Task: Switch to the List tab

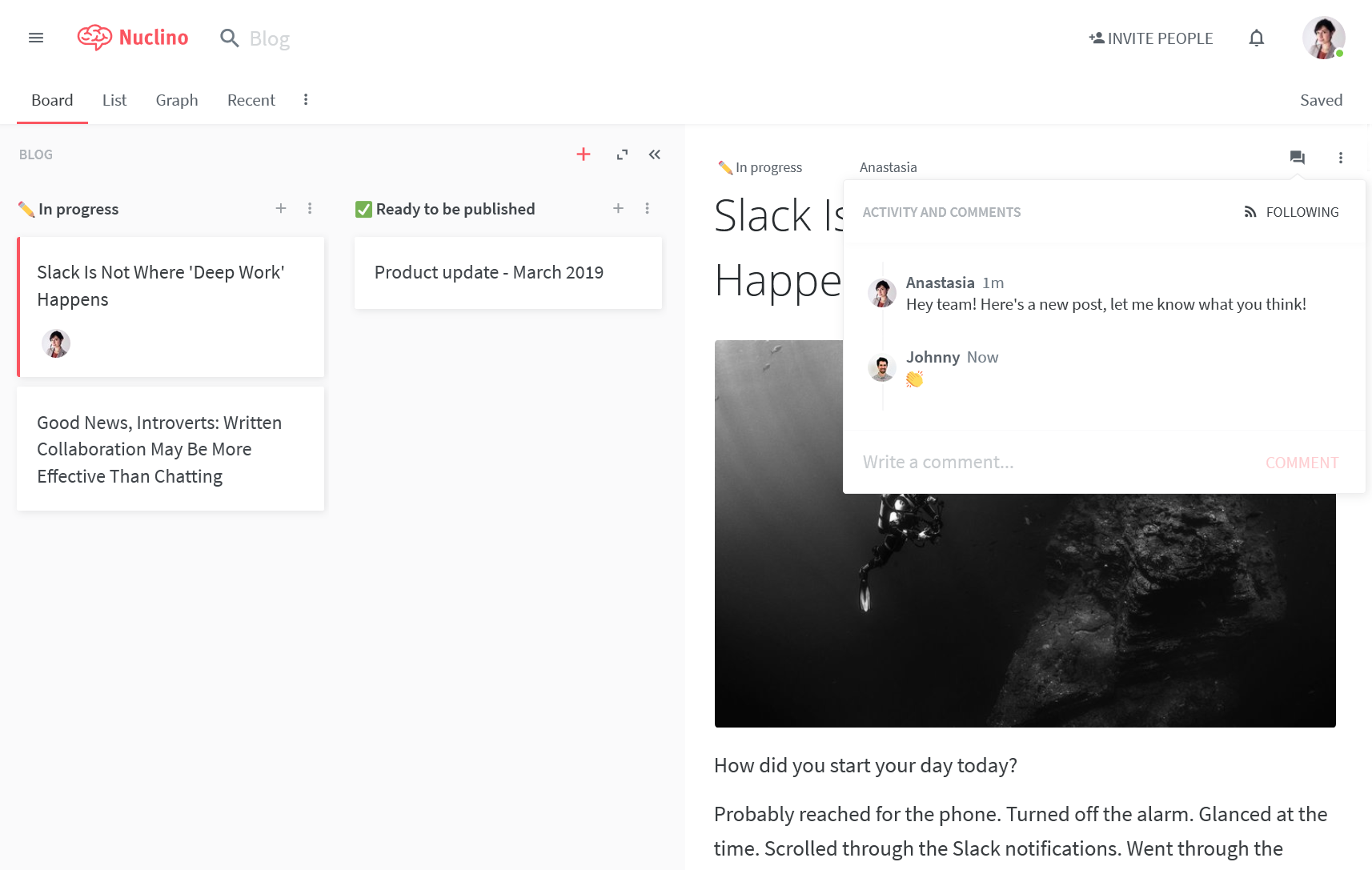Action: (114, 100)
